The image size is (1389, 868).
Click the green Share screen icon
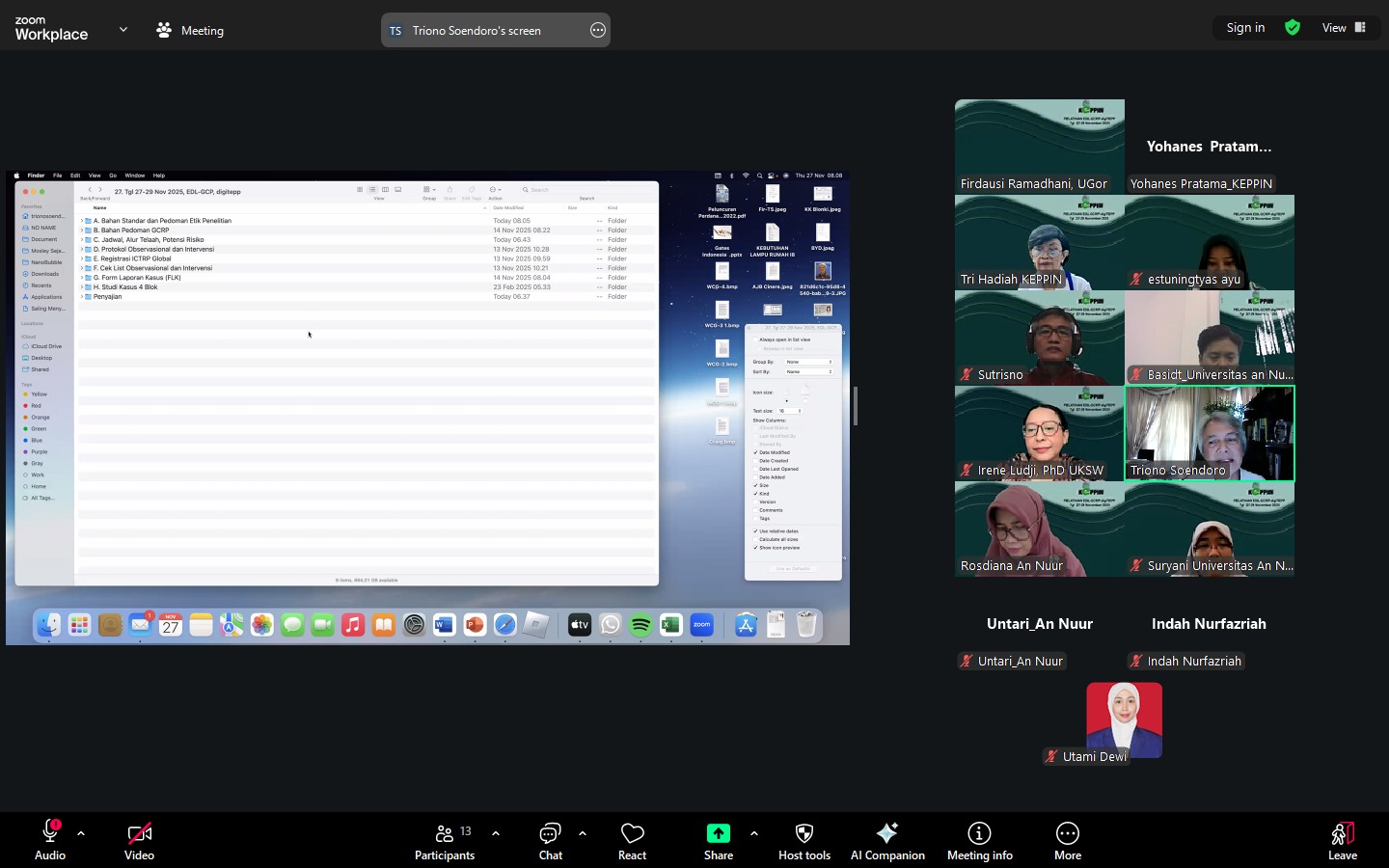tap(718, 833)
